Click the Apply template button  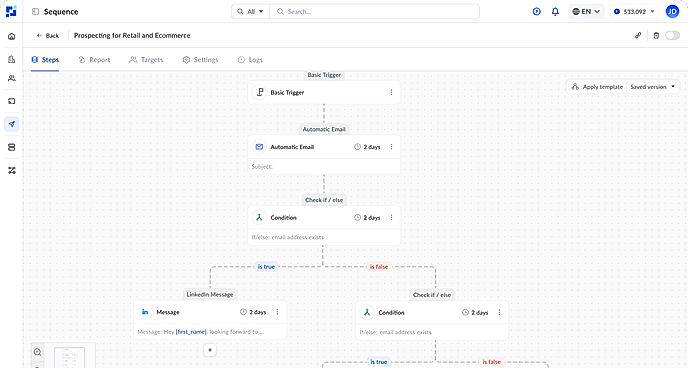[597, 87]
